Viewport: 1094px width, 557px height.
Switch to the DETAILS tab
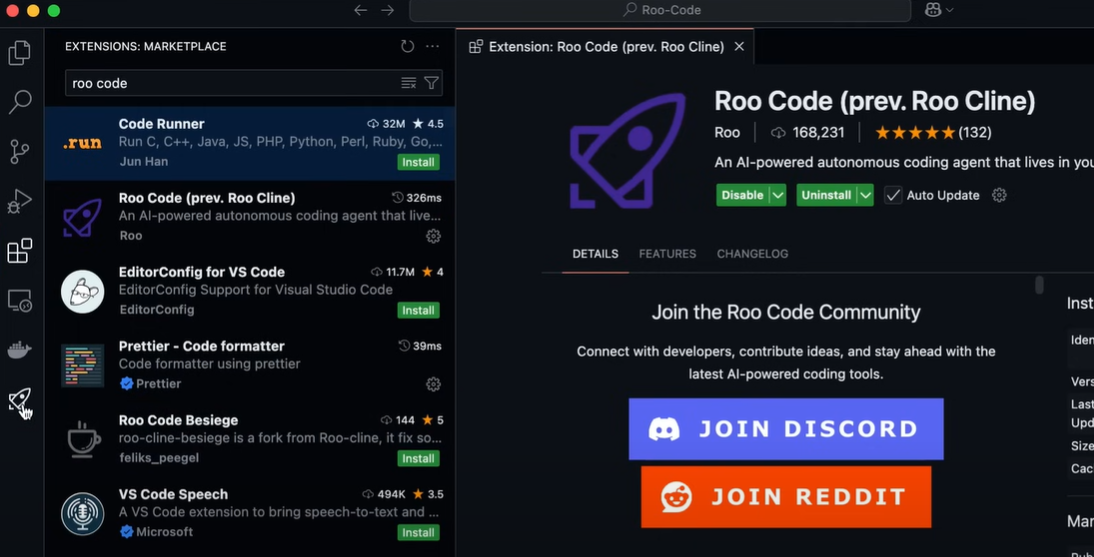(x=595, y=254)
